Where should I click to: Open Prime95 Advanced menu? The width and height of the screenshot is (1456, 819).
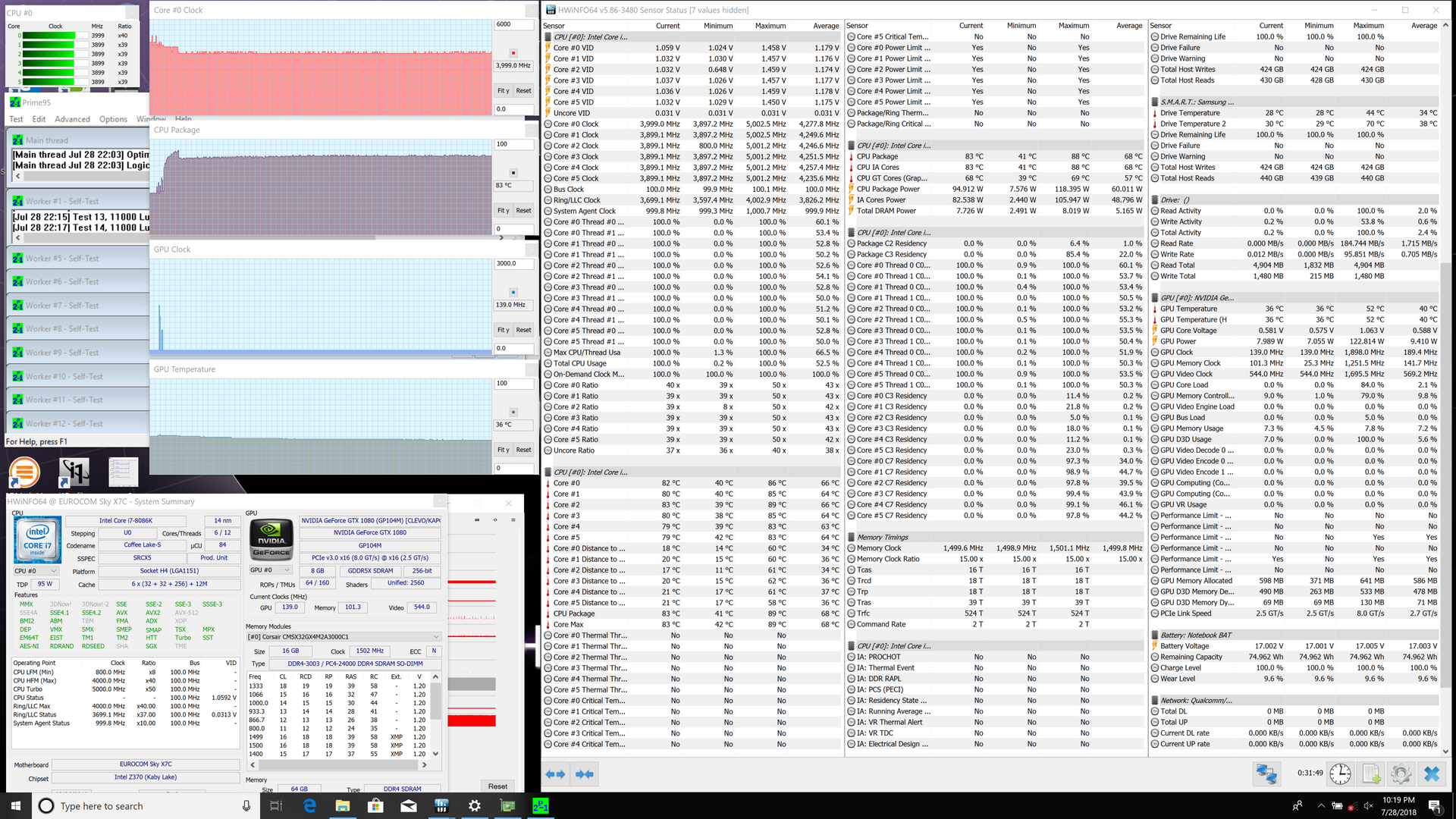pyautogui.click(x=72, y=119)
